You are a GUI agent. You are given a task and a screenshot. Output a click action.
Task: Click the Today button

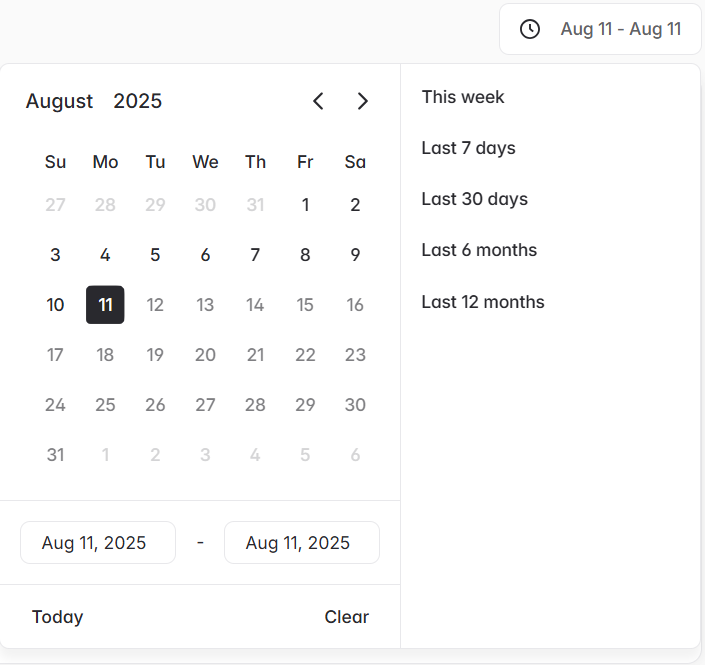(x=57, y=617)
